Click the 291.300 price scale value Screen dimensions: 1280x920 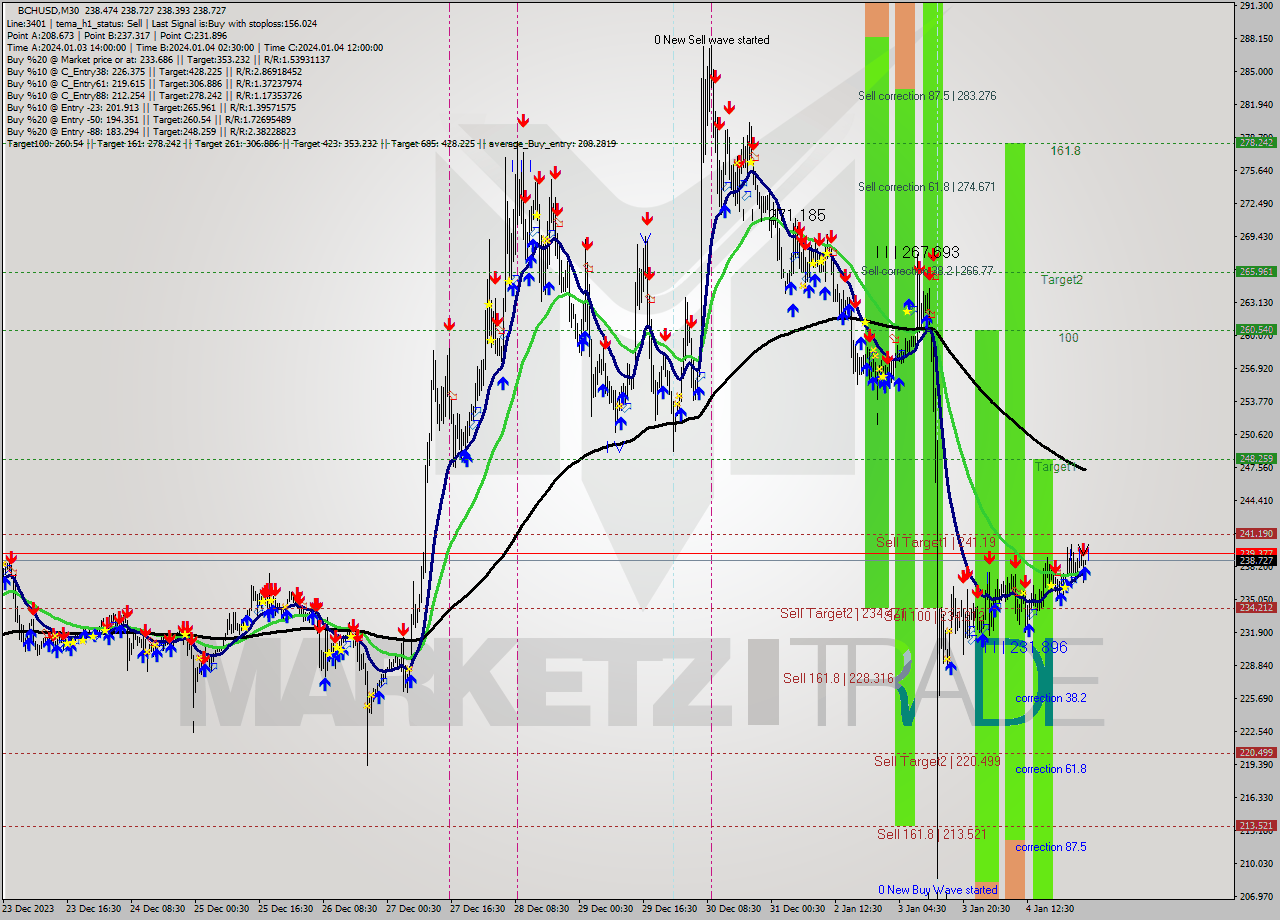[1256, 6]
